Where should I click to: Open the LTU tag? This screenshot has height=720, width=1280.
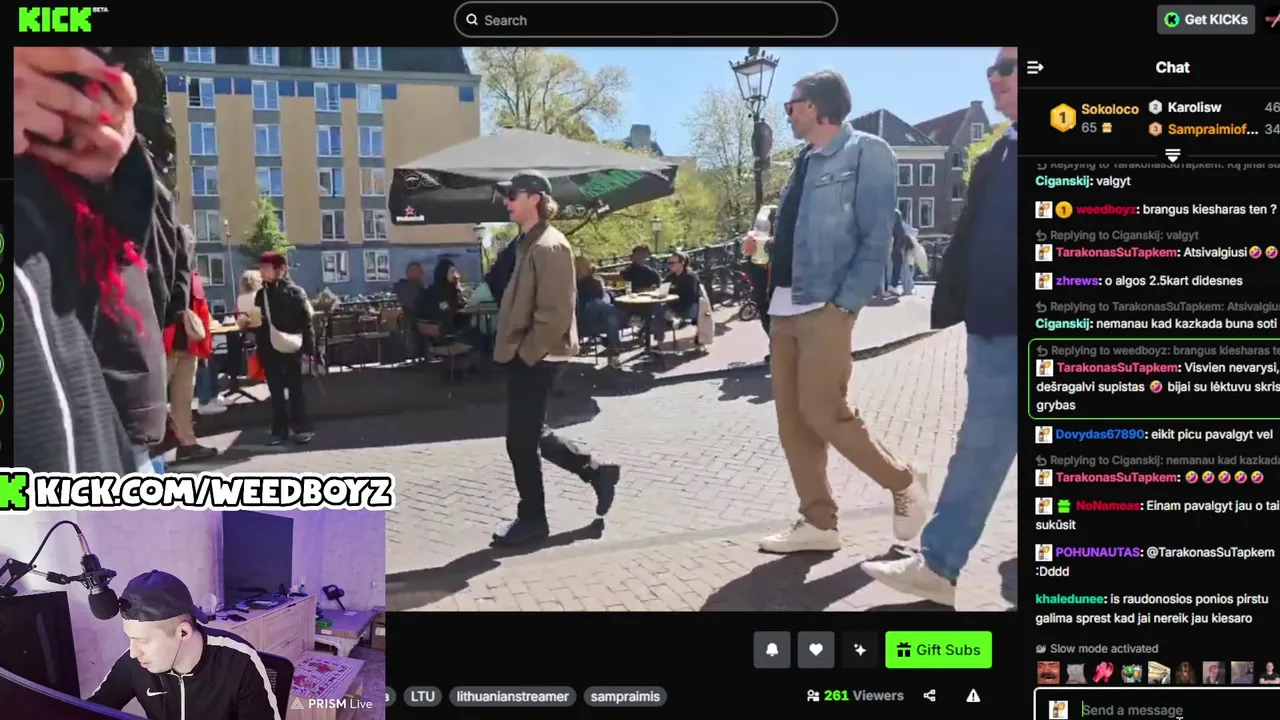[423, 696]
